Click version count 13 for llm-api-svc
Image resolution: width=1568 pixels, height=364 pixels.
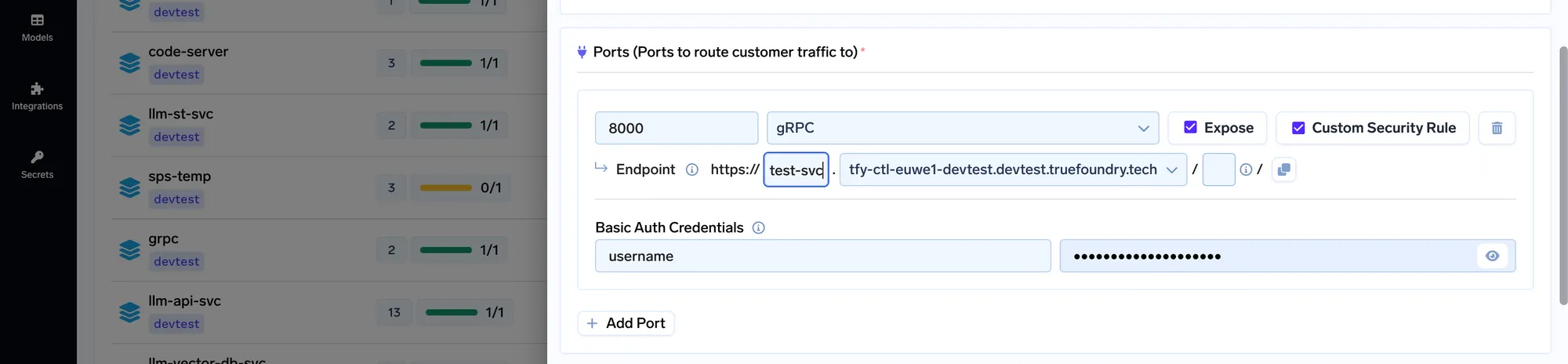tap(394, 312)
